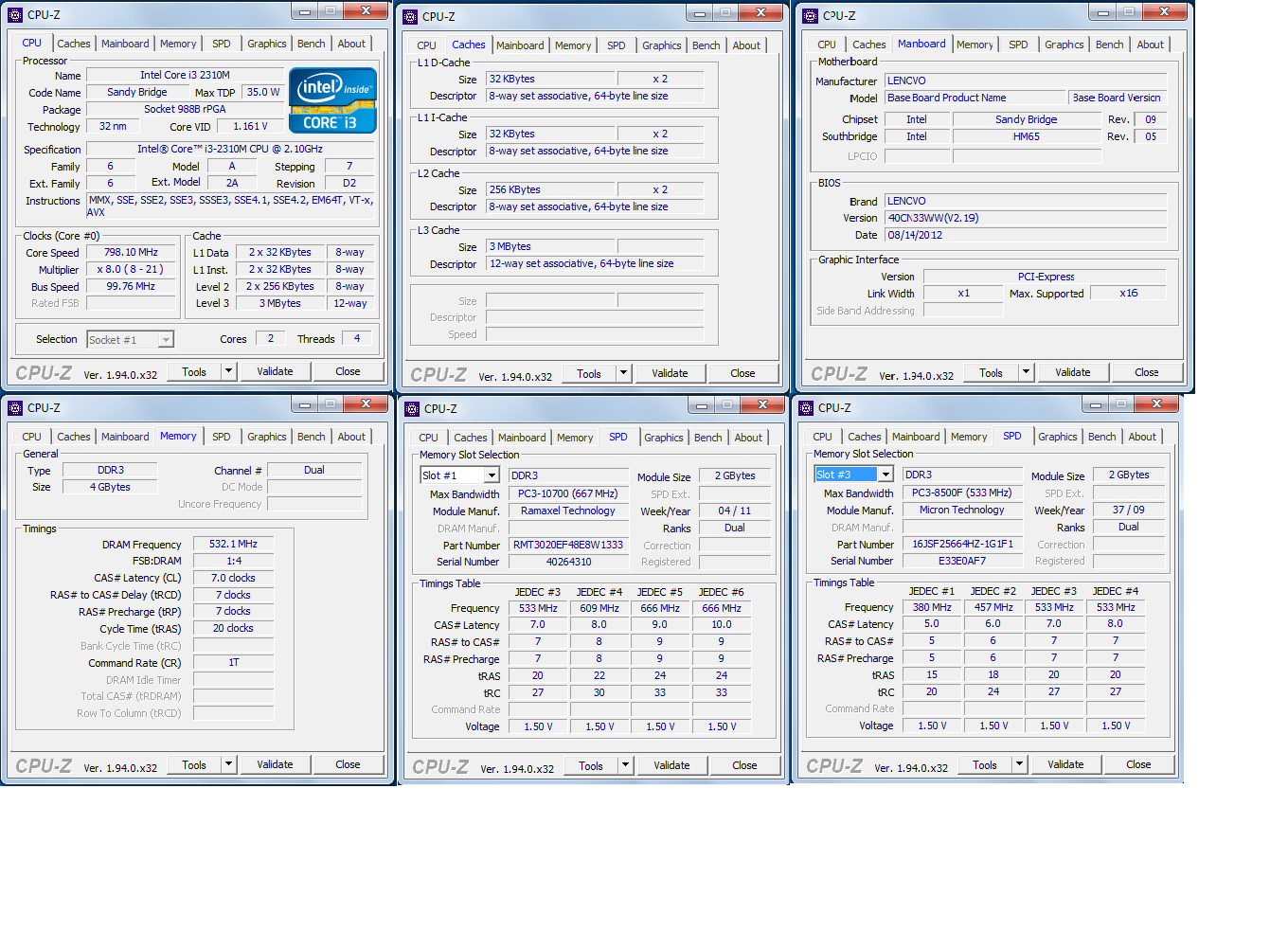The height and width of the screenshot is (932, 1288).
Task: Switch to the Caches tab in the CPU tab window
Action: click(x=73, y=44)
